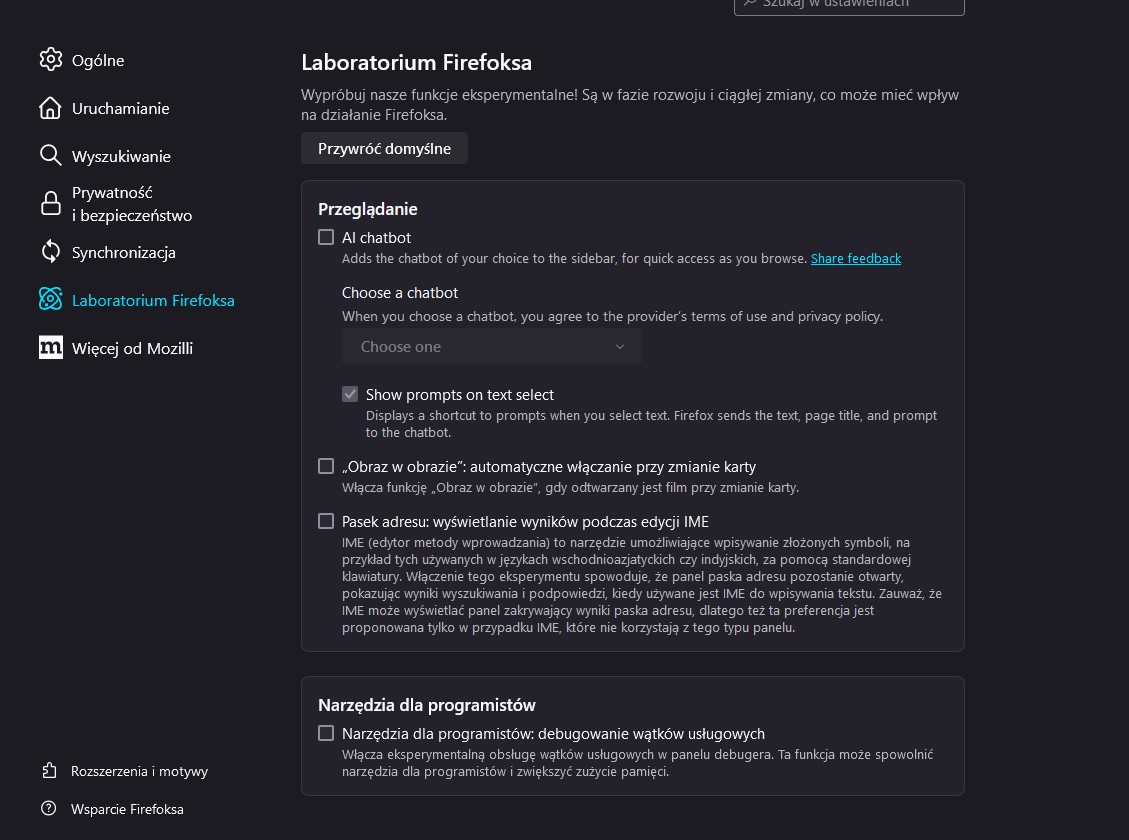Click the Laboratorium Firefoksa atom icon
This screenshot has width=1129, height=840.
pyautogui.click(x=50, y=300)
